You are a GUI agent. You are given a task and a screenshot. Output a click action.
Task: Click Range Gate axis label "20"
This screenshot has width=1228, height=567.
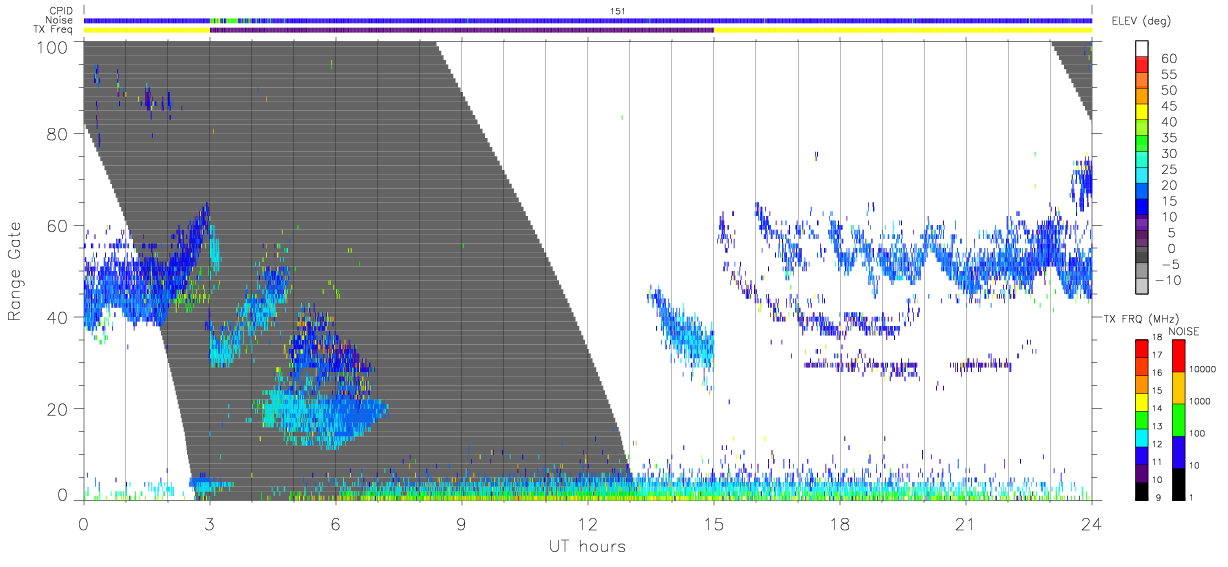(x=57, y=409)
